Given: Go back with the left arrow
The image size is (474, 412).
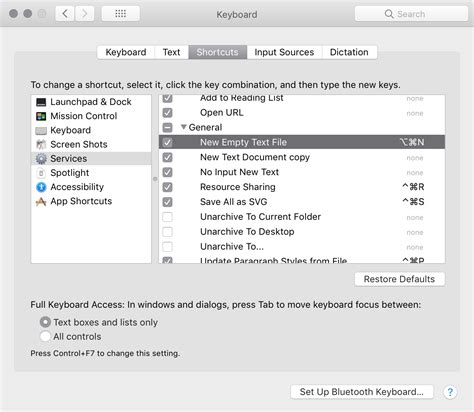Looking at the screenshot, I should 65,14.
